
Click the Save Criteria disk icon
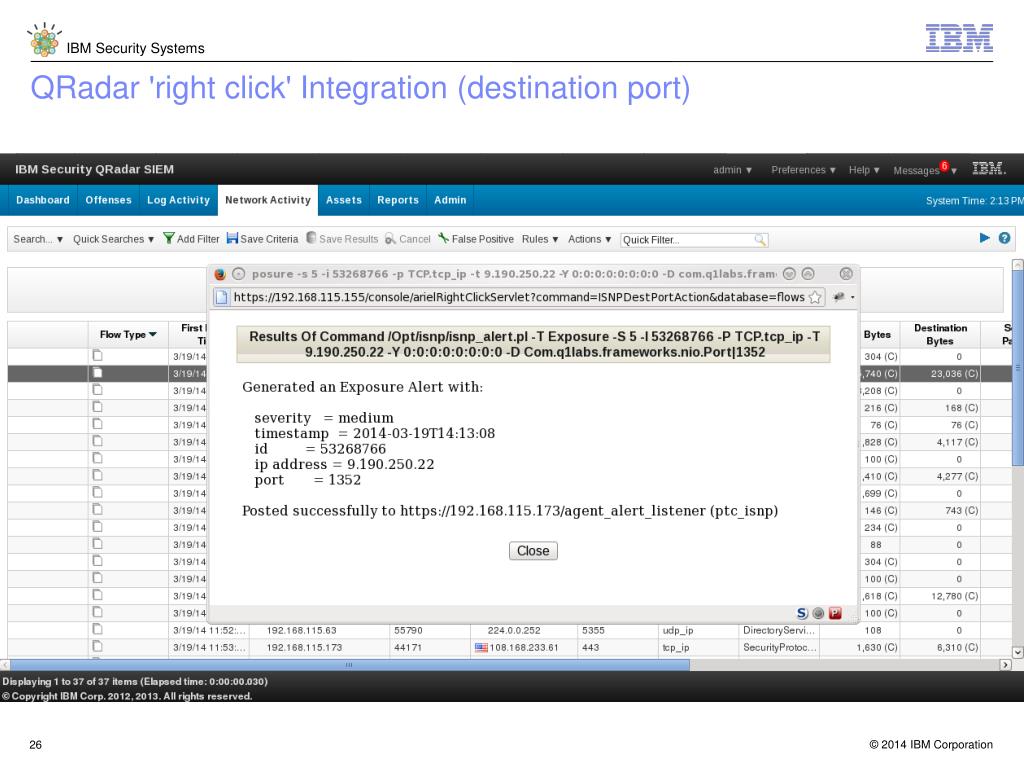coord(232,238)
